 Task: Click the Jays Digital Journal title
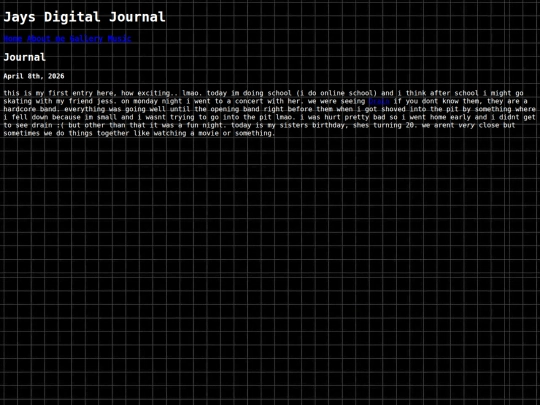(x=84, y=17)
